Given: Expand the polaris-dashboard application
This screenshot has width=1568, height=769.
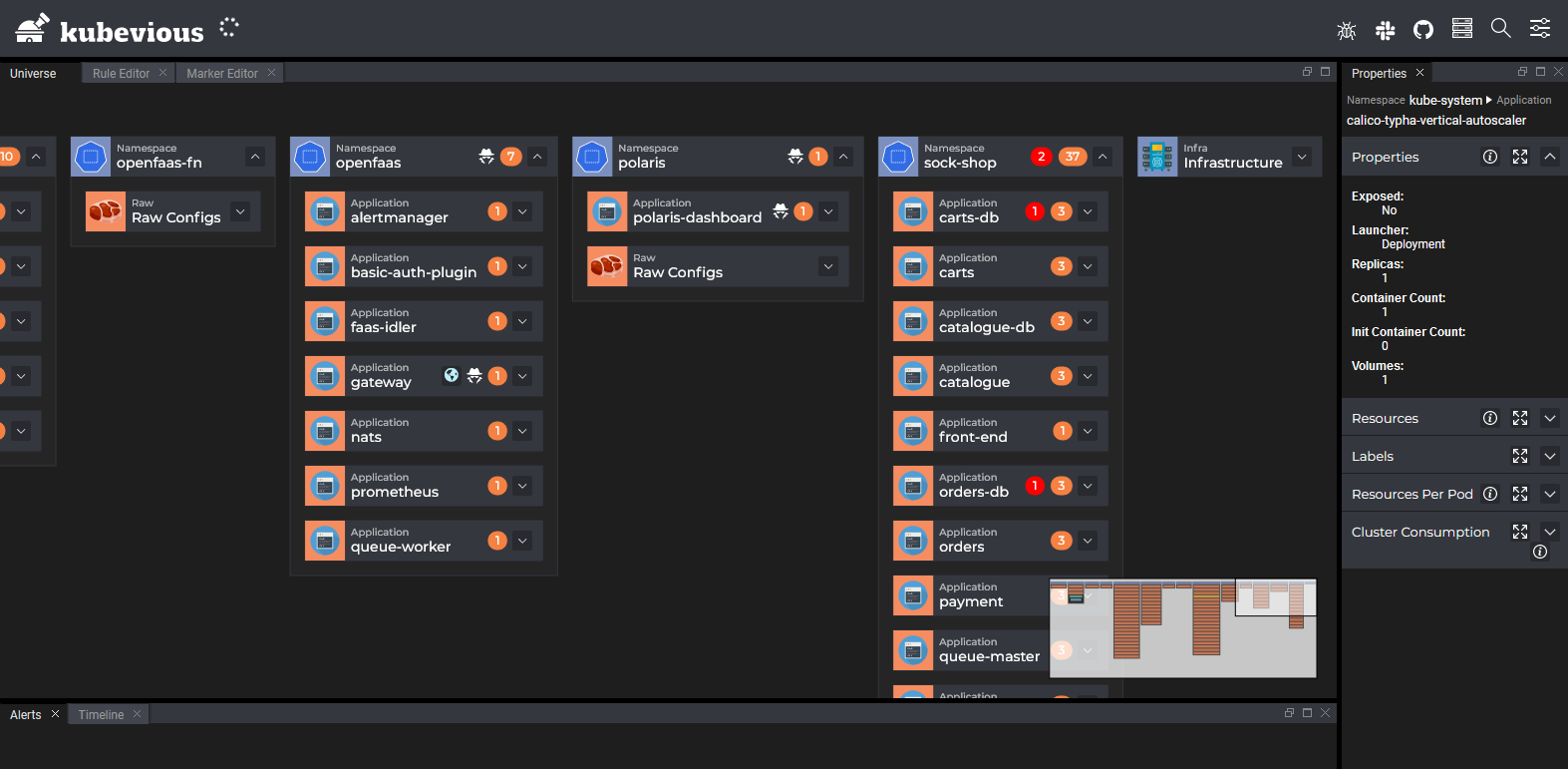Looking at the screenshot, I should (x=828, y=211).
